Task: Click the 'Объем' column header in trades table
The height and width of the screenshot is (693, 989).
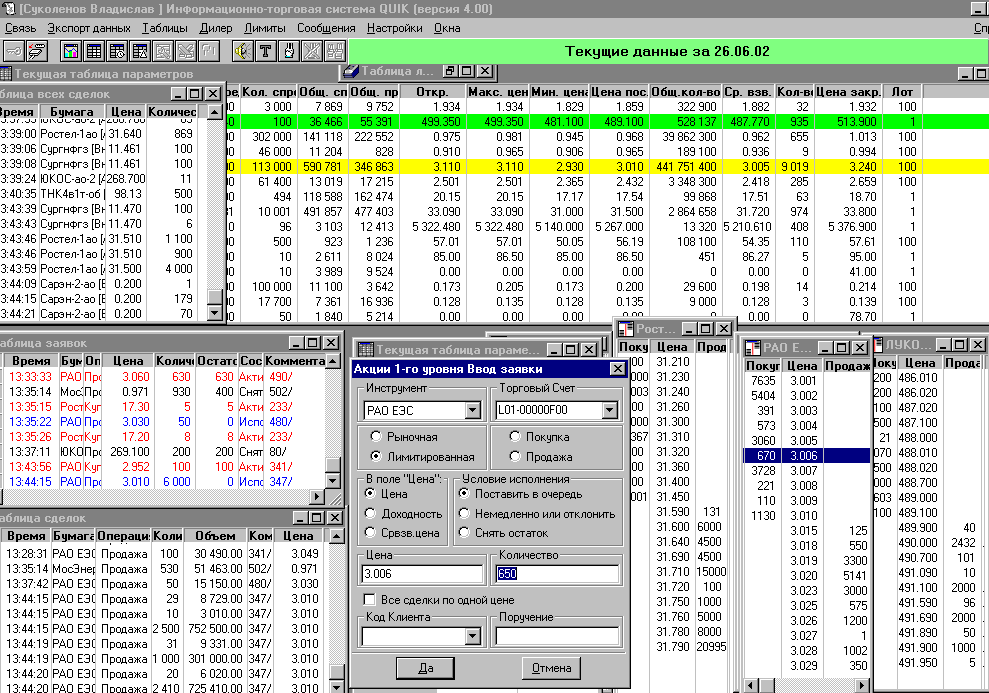Action: (215, 535)
